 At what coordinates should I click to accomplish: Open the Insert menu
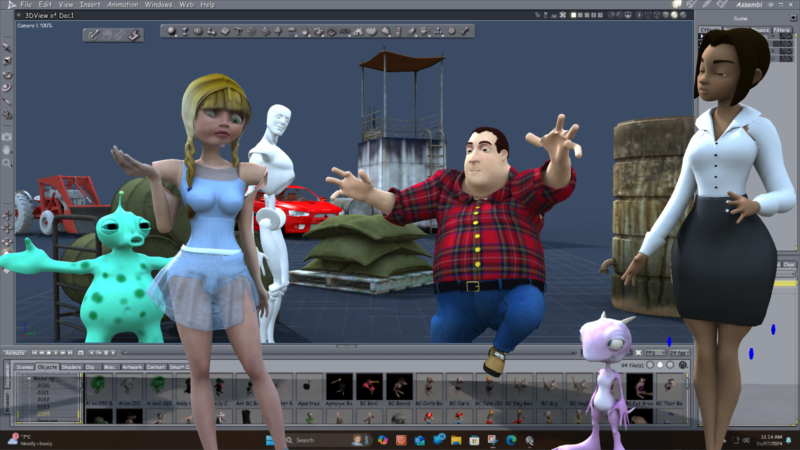point(90,5)
